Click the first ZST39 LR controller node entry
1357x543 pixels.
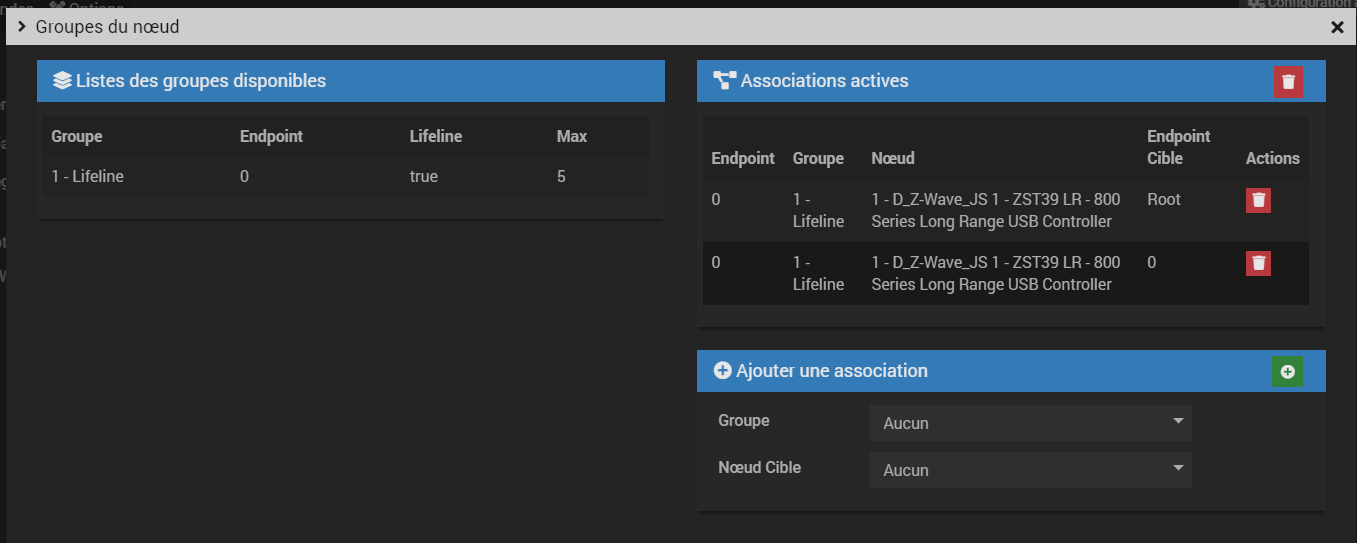(995, 211)
